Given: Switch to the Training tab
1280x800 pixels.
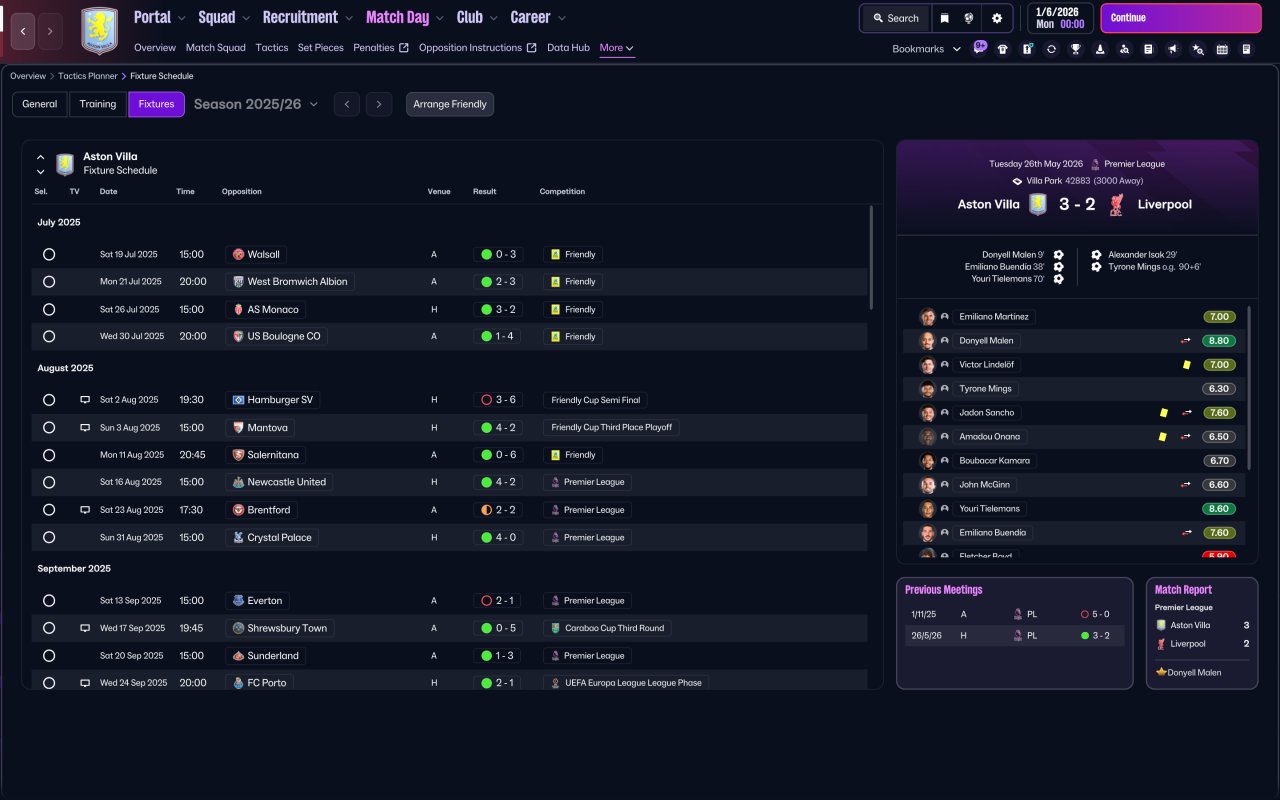Looking at the screenshot, I should tap(98, 104).
